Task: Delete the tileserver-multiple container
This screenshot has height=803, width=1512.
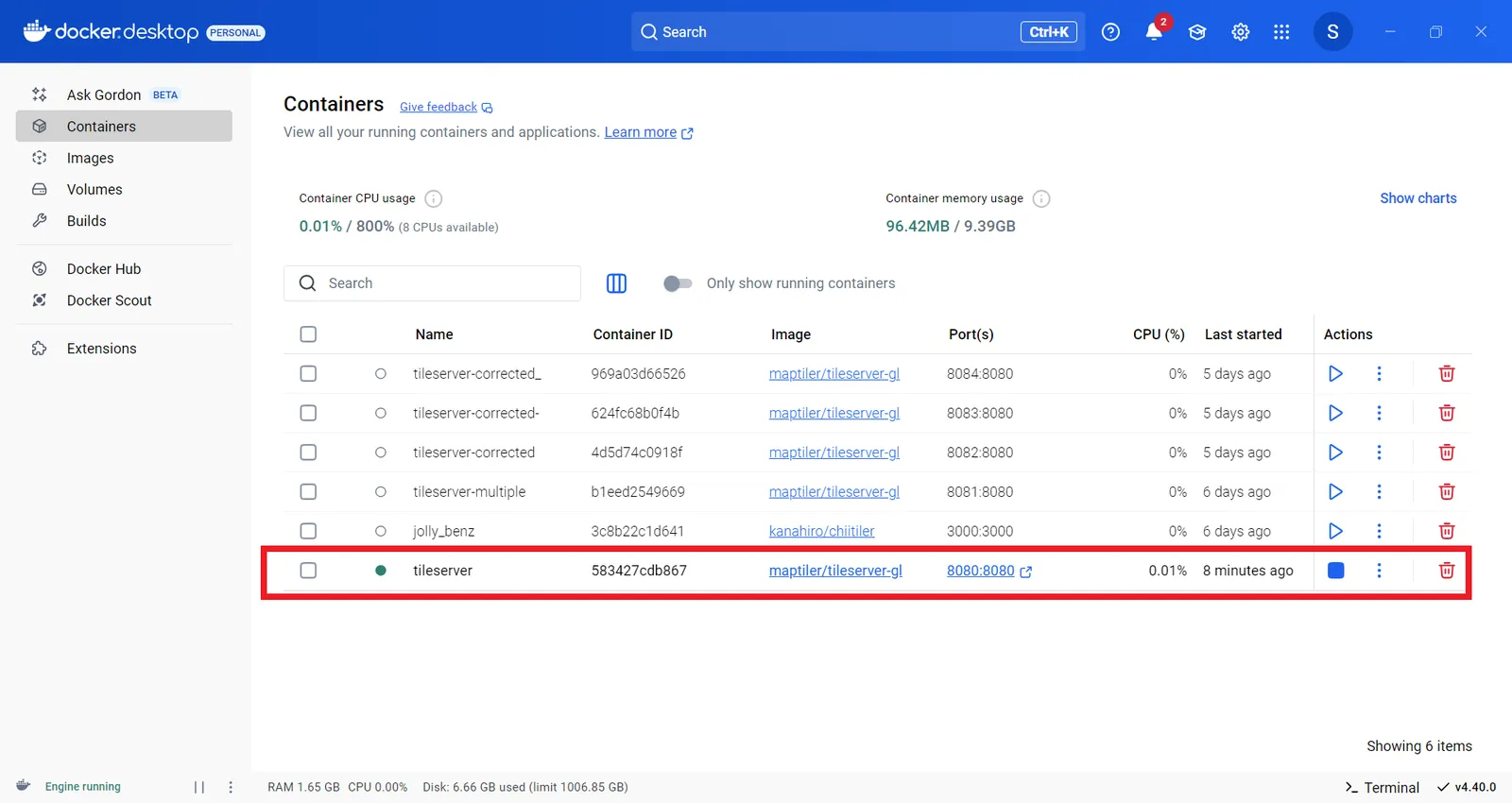Action: click(x=1446, y=491)
